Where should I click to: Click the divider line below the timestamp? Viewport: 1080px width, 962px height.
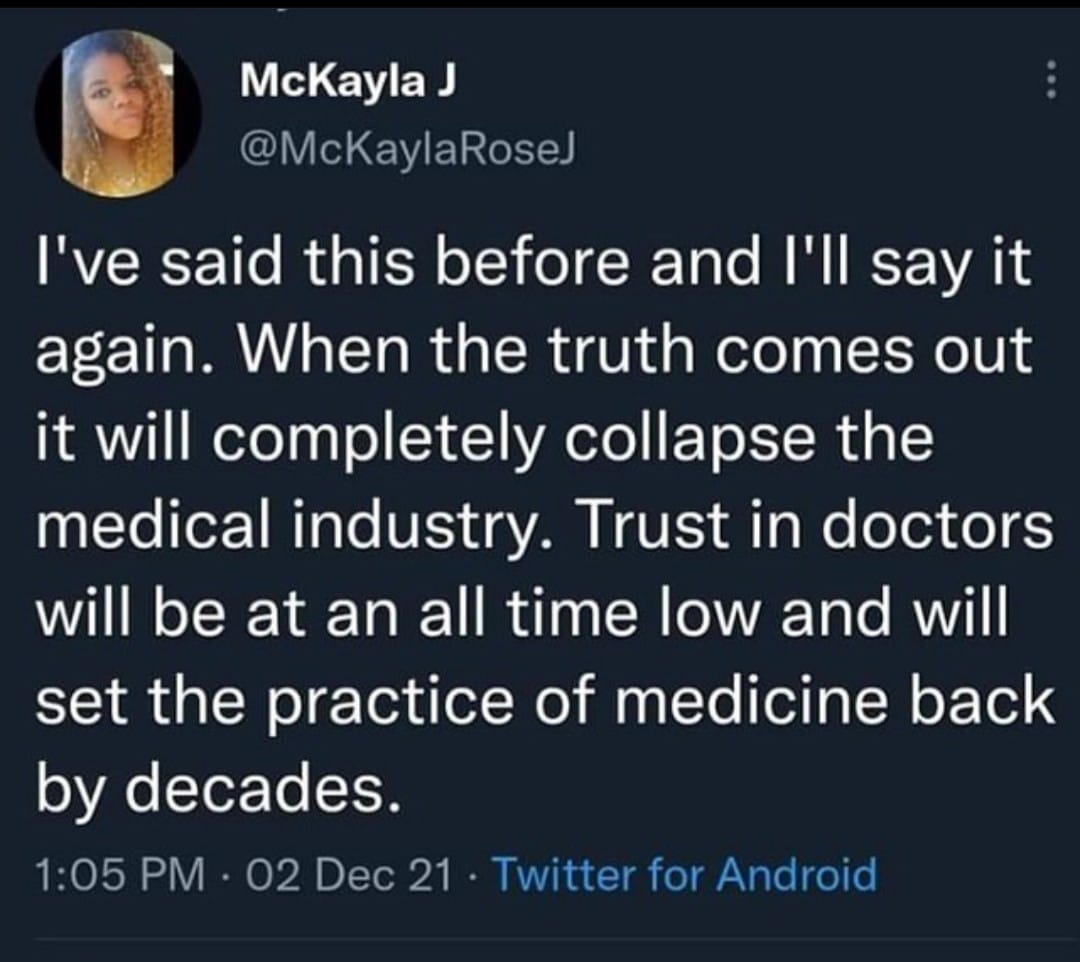pos(540,940)
